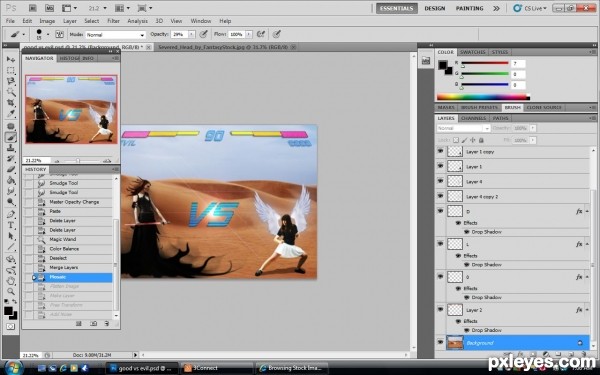
Task: Select the Crop tool
Action: coord(11,103)
